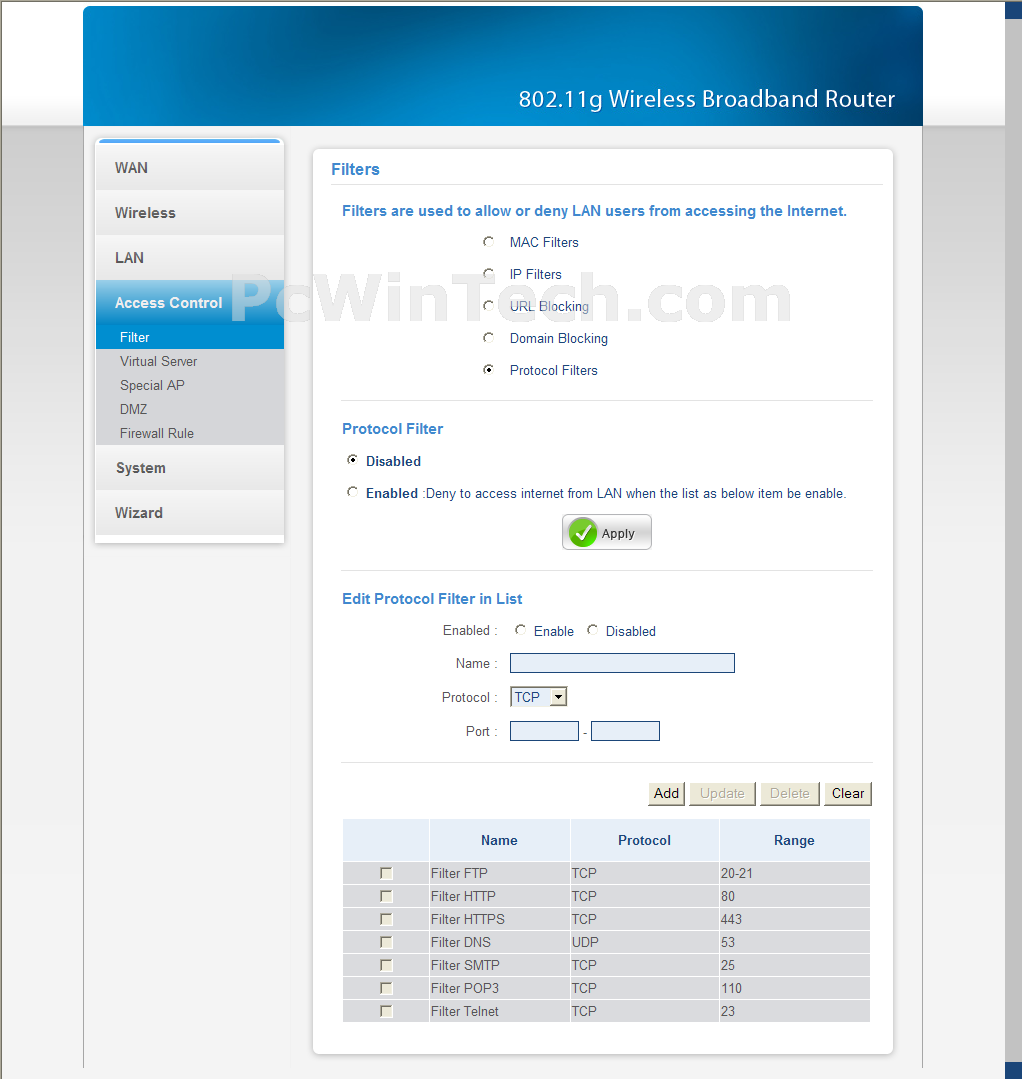Click the '443' range cell
Viewport: 1022px width, 1079px height.
coord(795,919)
